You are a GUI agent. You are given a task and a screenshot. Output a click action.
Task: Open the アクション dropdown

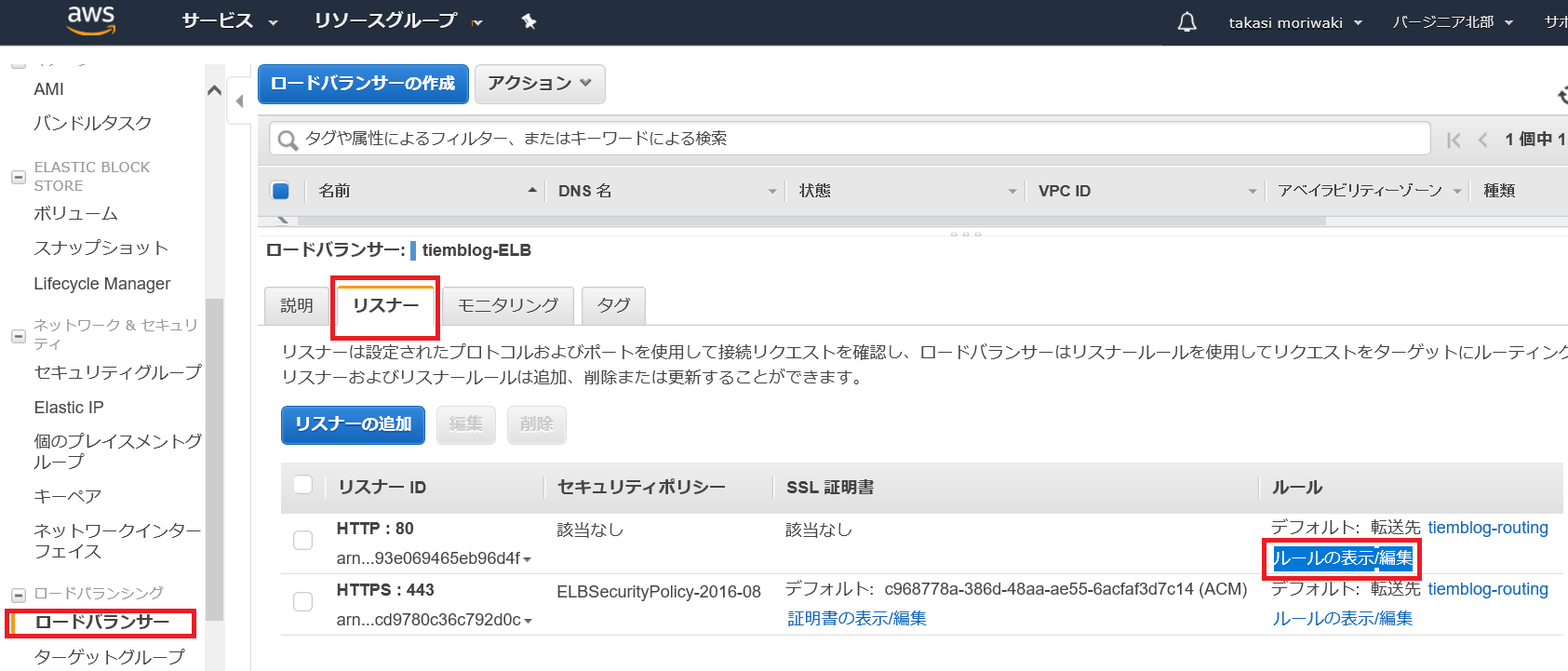540,84
